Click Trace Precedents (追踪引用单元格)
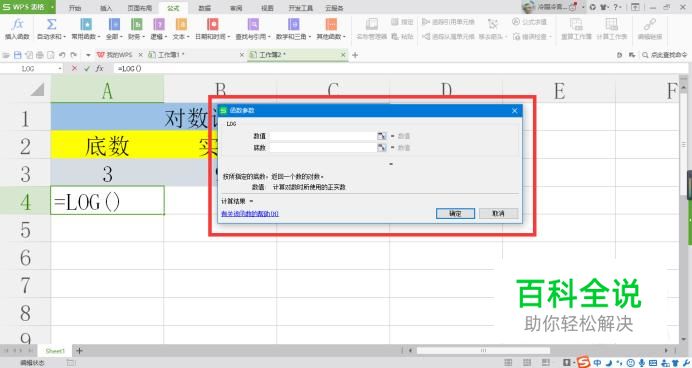 (448, 22)
